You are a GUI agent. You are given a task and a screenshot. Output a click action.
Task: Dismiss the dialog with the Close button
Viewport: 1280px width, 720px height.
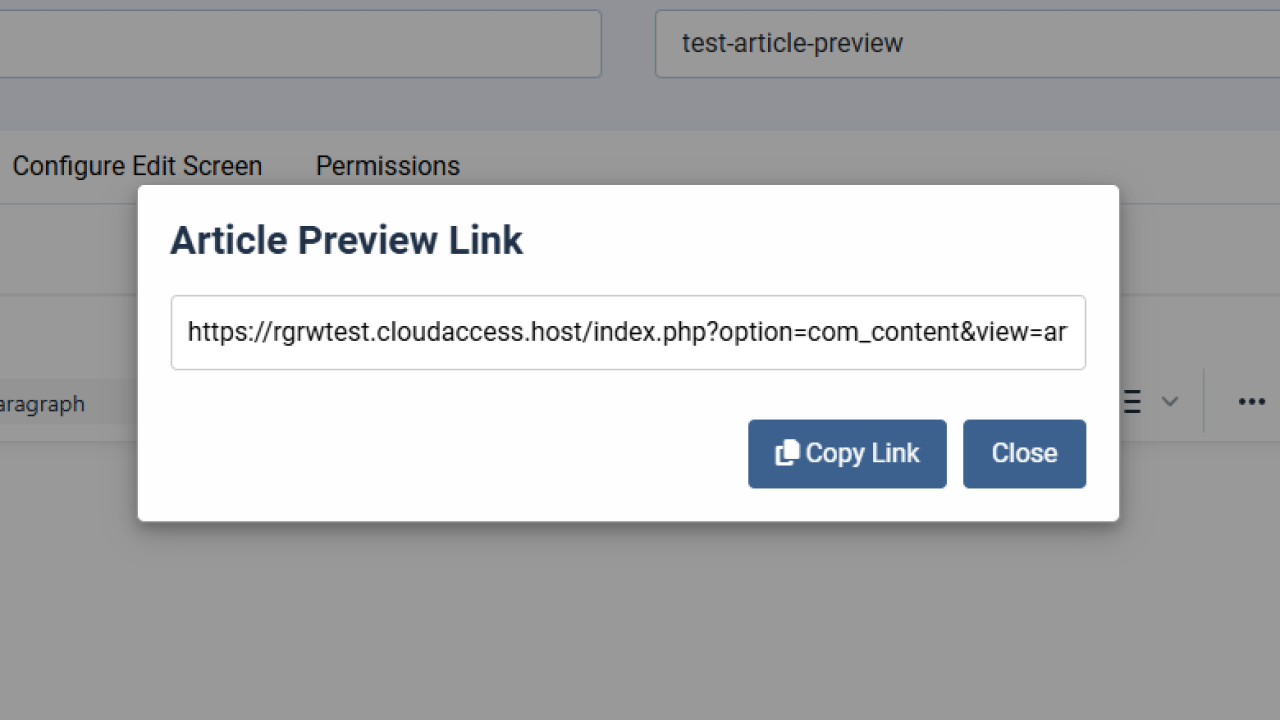click(1024, 453)
